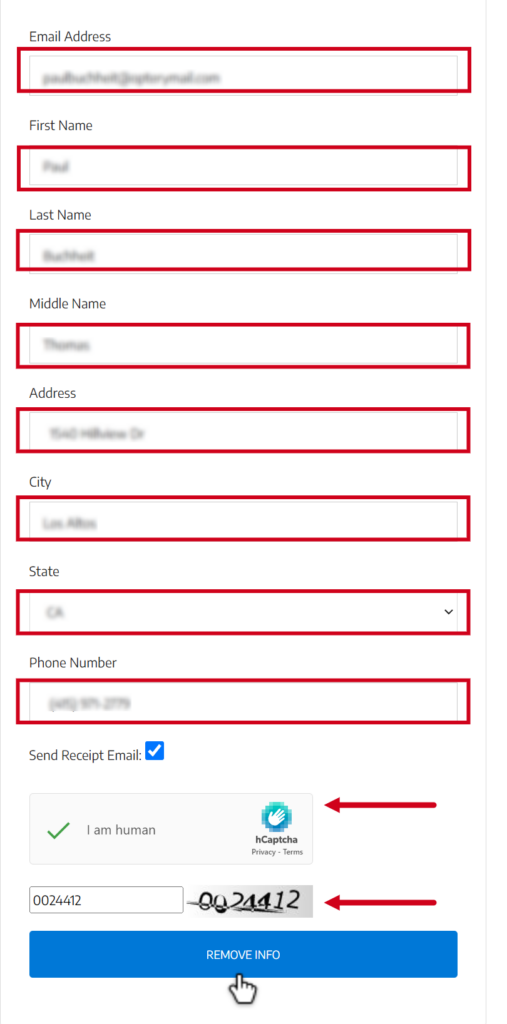Click into the First Name field
This screenshot has height=1024, width=507.
click(243, 166)
